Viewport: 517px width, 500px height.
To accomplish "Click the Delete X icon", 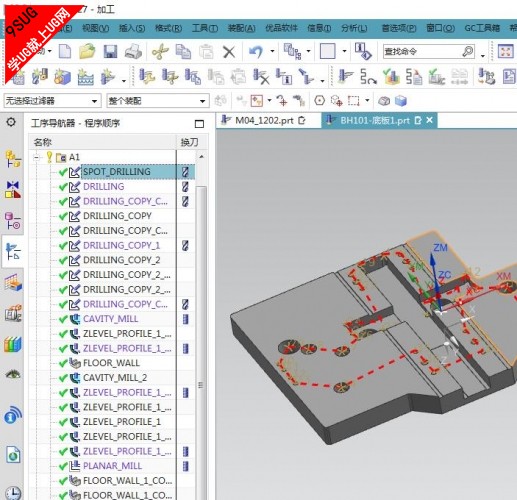I will pos(229,52).
